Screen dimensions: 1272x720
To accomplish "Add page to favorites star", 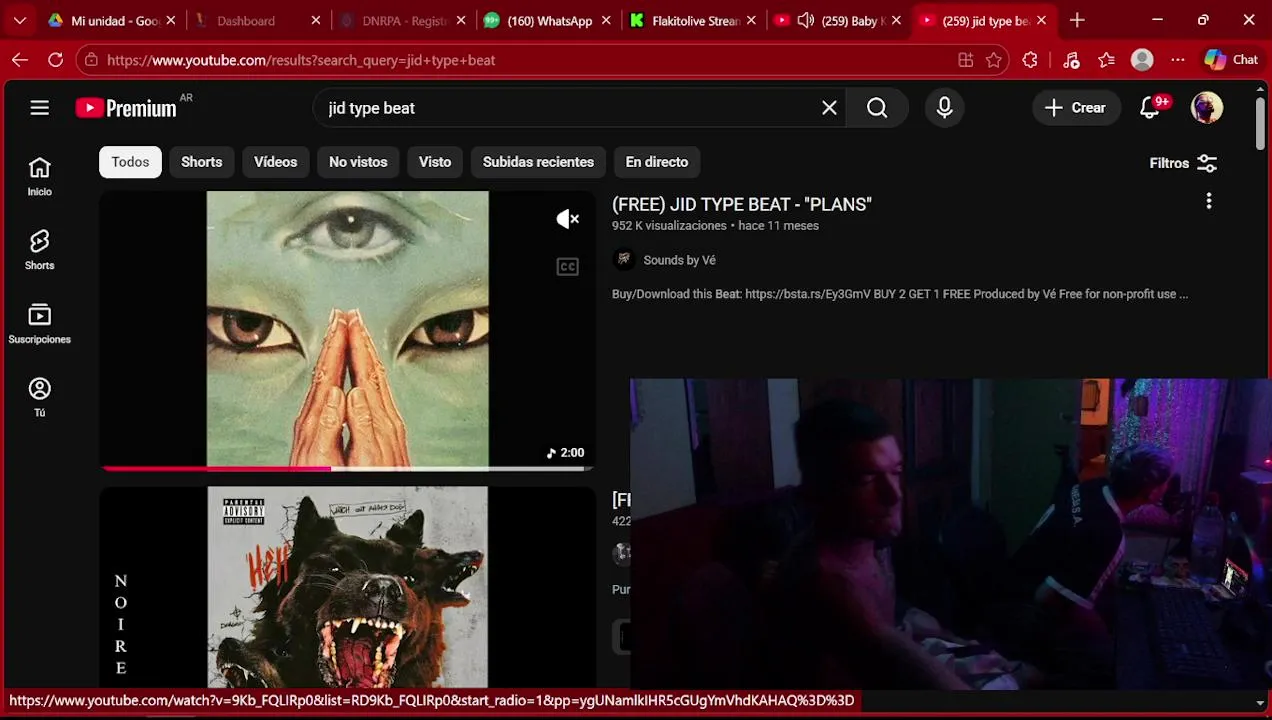I will click(993, 60).
